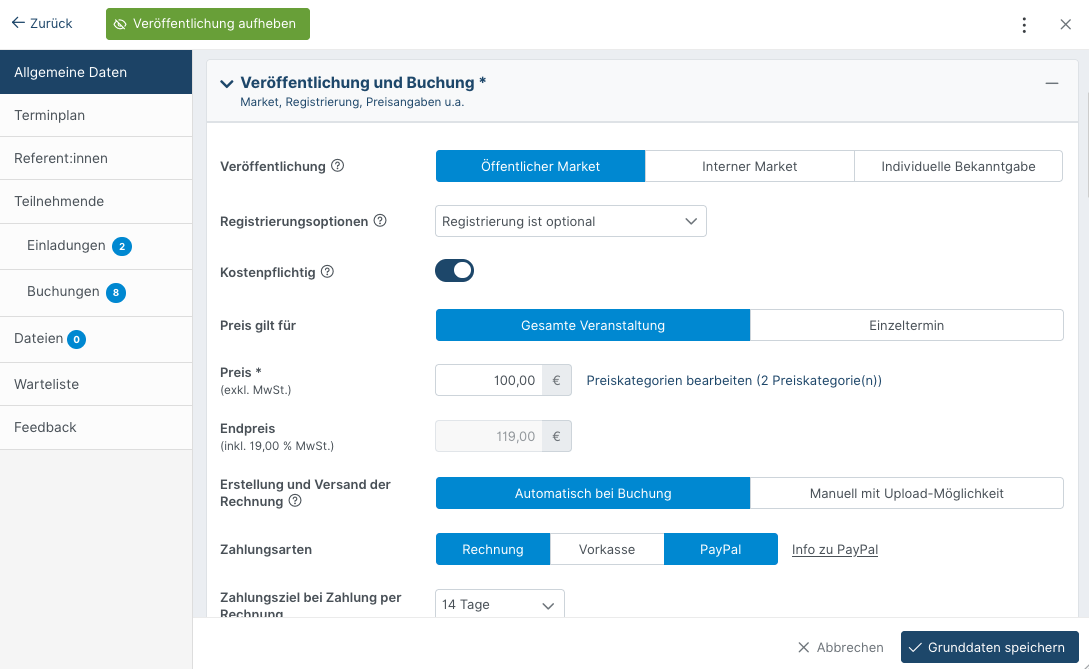The image size is (1089, 669).
Task: Navigate back using the arrow icon
Action: point(15,23)
